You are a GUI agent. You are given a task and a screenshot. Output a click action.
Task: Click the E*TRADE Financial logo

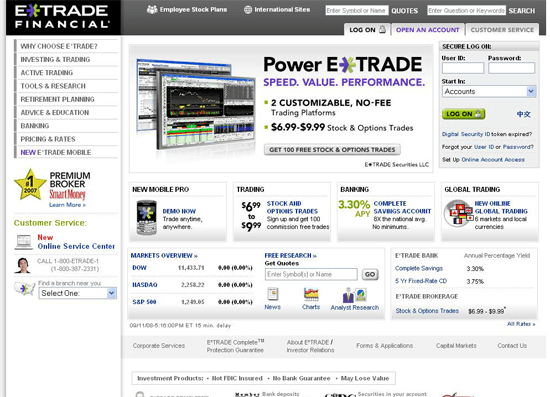click(x=62, y=16)
